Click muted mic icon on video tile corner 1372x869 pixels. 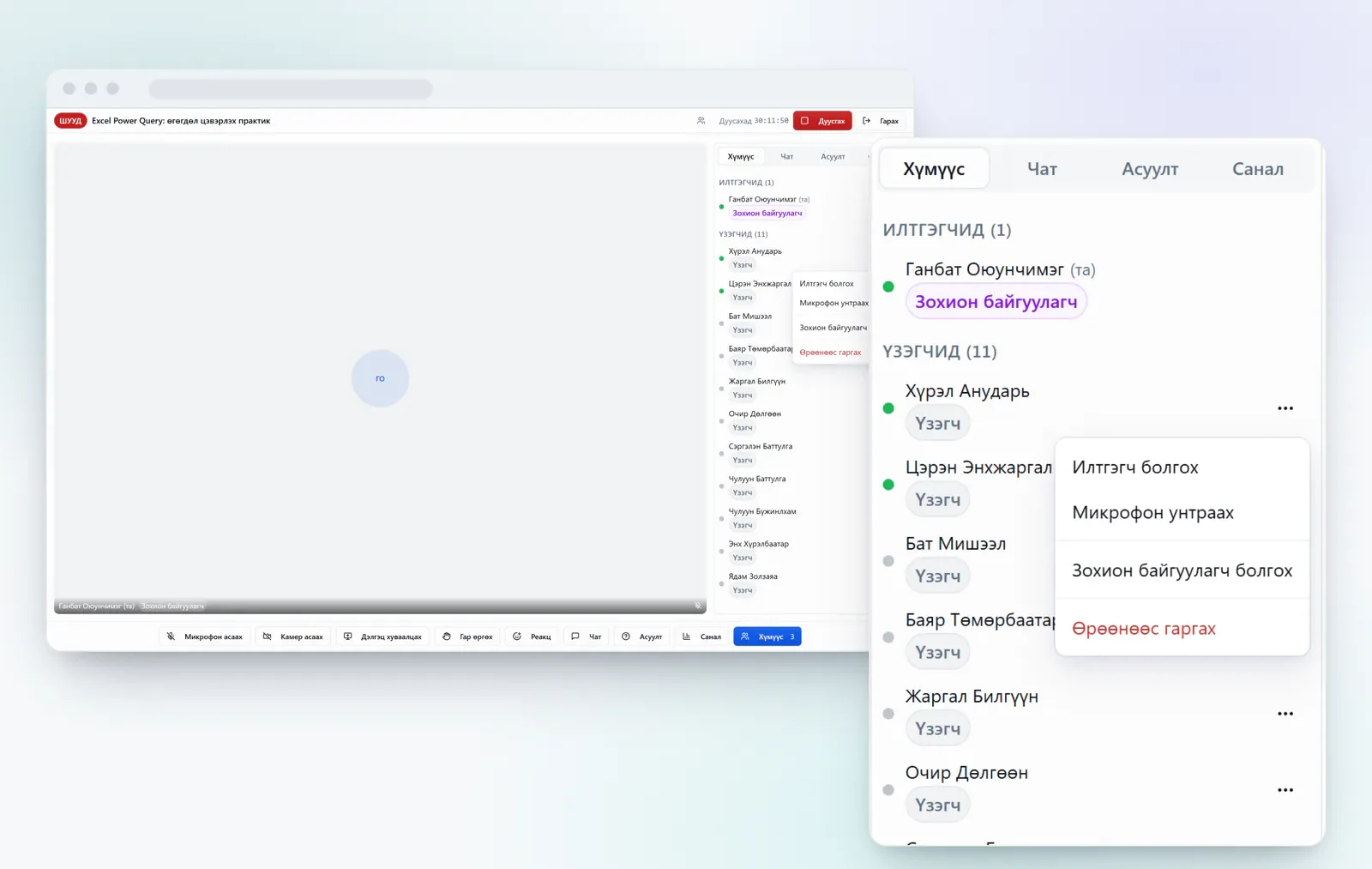click(698, 606)
